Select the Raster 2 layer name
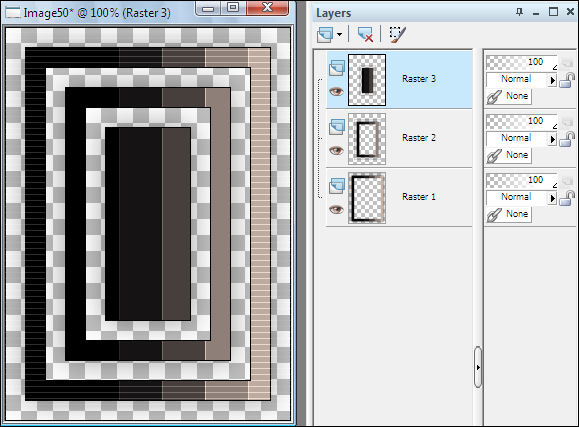 (419, 138)
